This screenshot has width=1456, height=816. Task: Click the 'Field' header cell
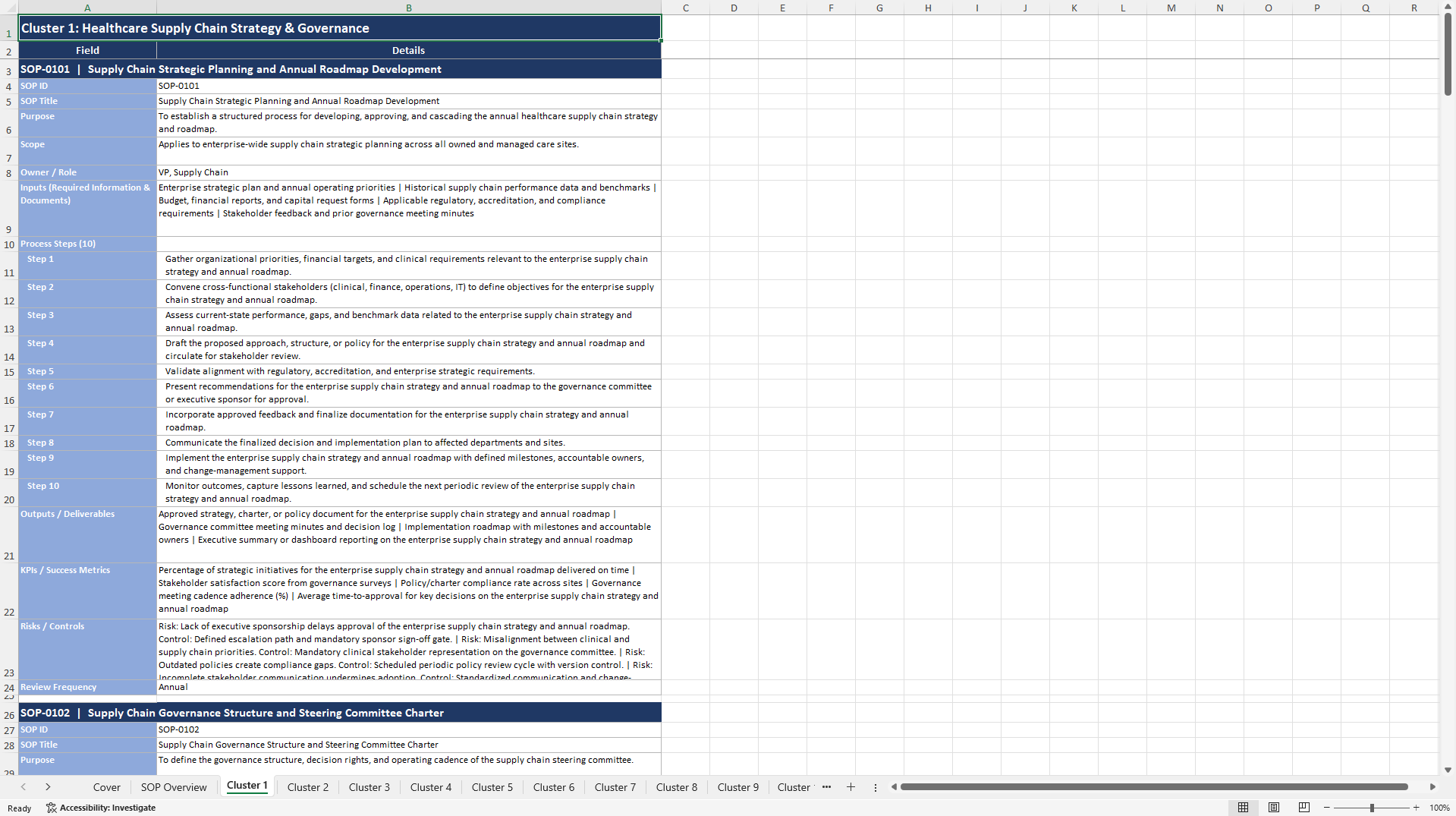87,50
